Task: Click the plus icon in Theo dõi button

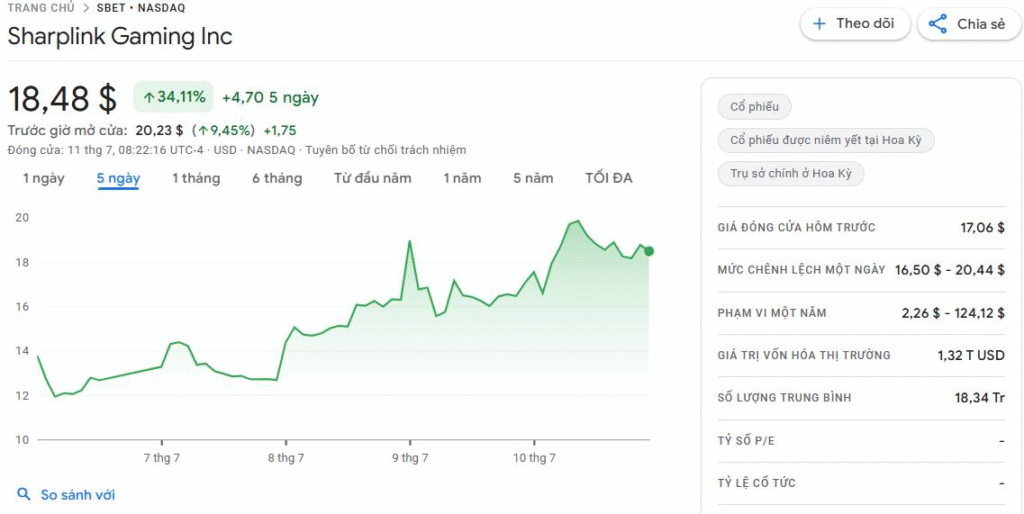Action: pos(819,24)
